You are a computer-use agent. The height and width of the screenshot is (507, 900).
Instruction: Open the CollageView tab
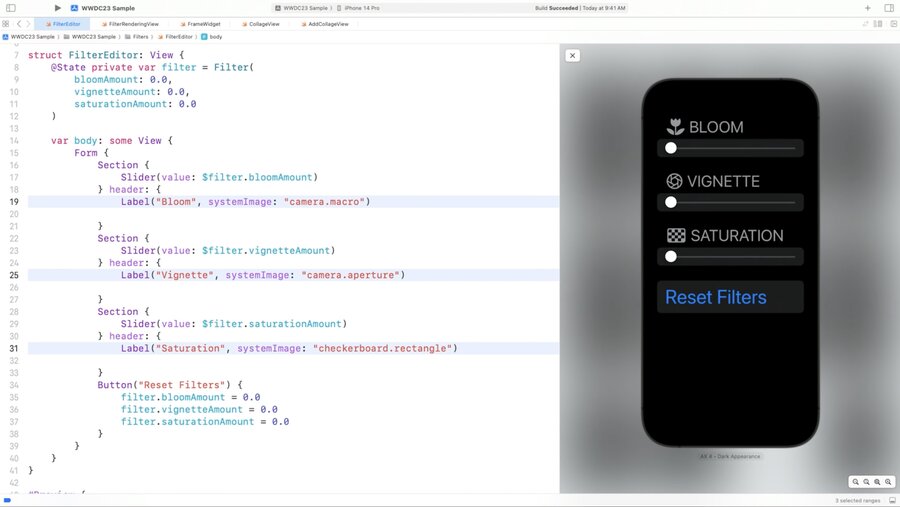261,24
